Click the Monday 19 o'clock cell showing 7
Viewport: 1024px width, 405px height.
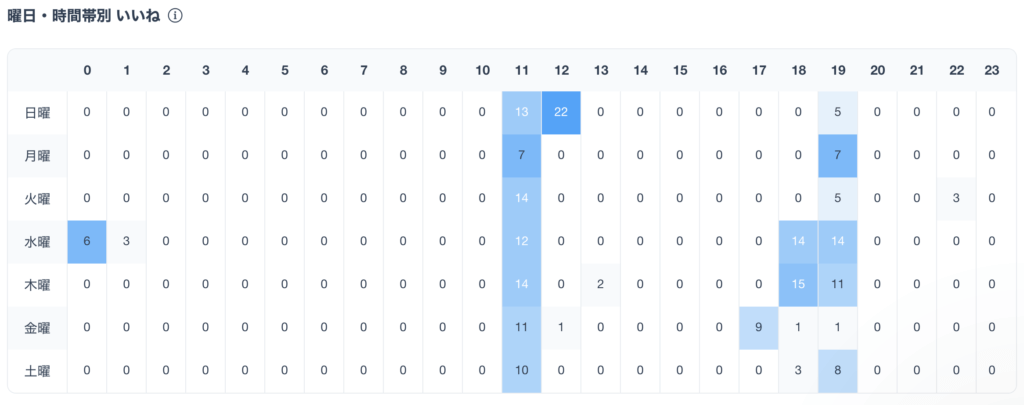pos(837,155)
